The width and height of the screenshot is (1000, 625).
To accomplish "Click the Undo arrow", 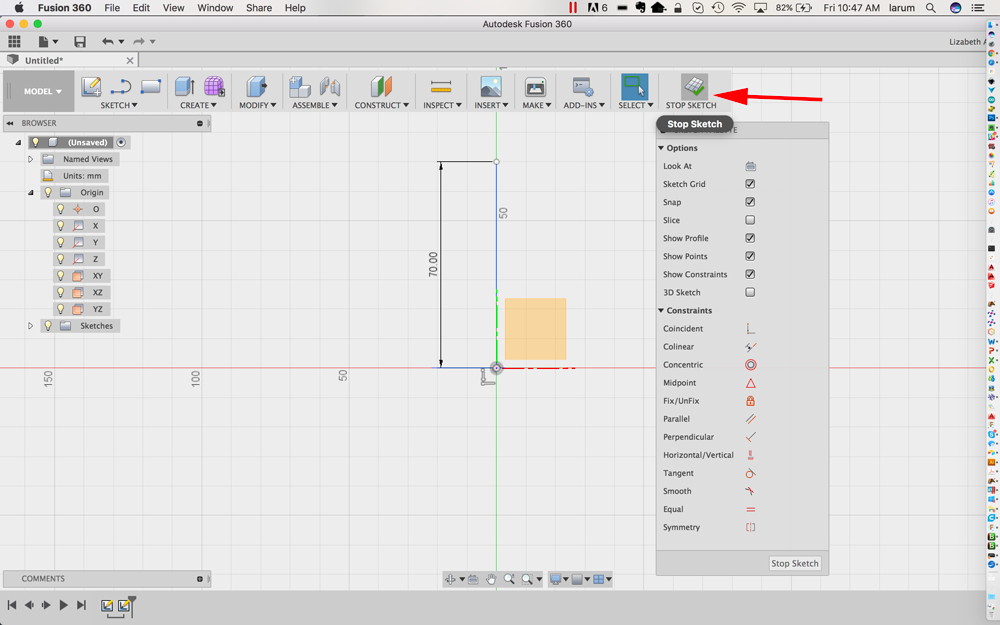I will click(108, 41).
